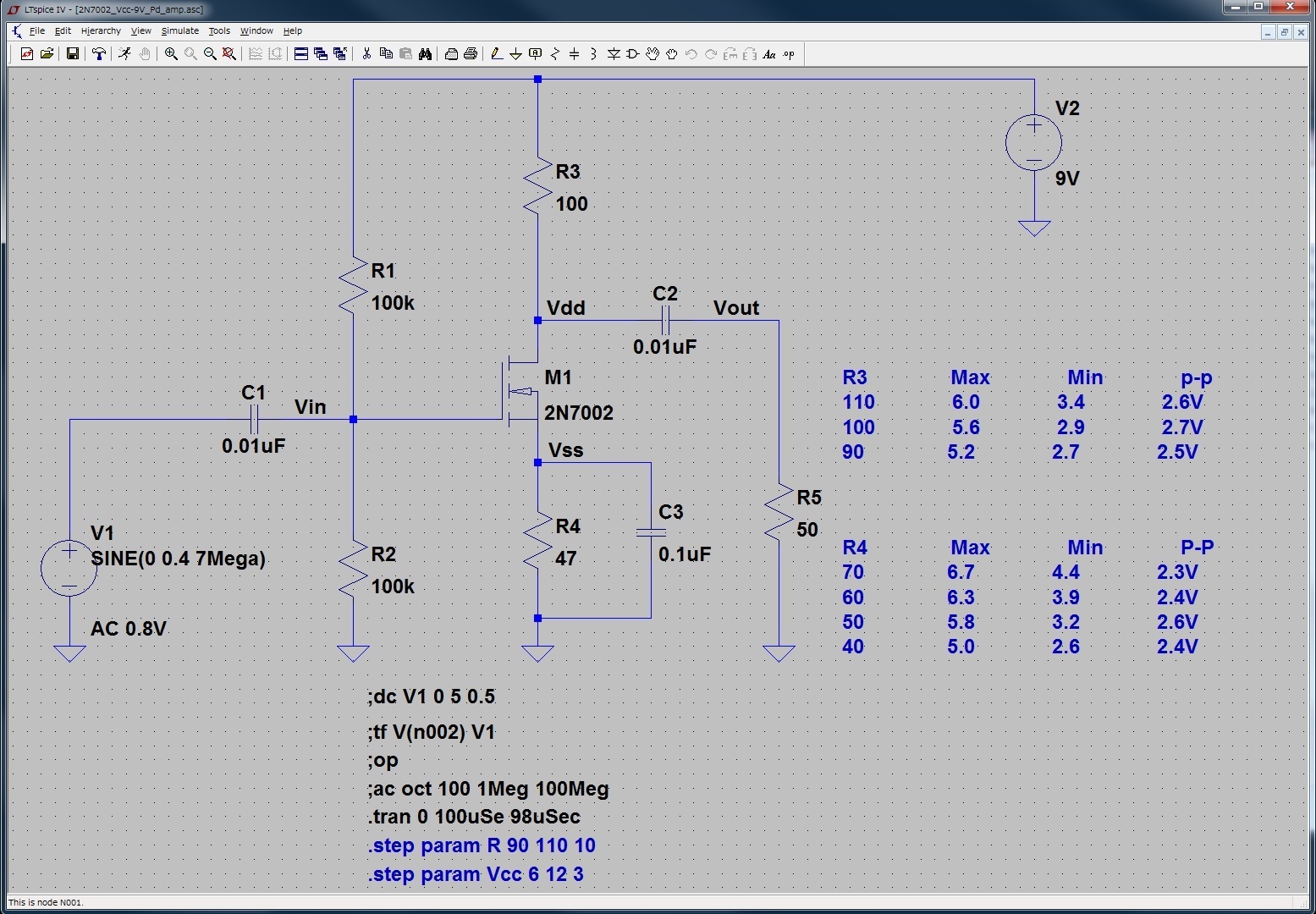Add a SPICE directive with .op tool
Viewport: 1316px width, 914px height.
click(x=787, y=53)
